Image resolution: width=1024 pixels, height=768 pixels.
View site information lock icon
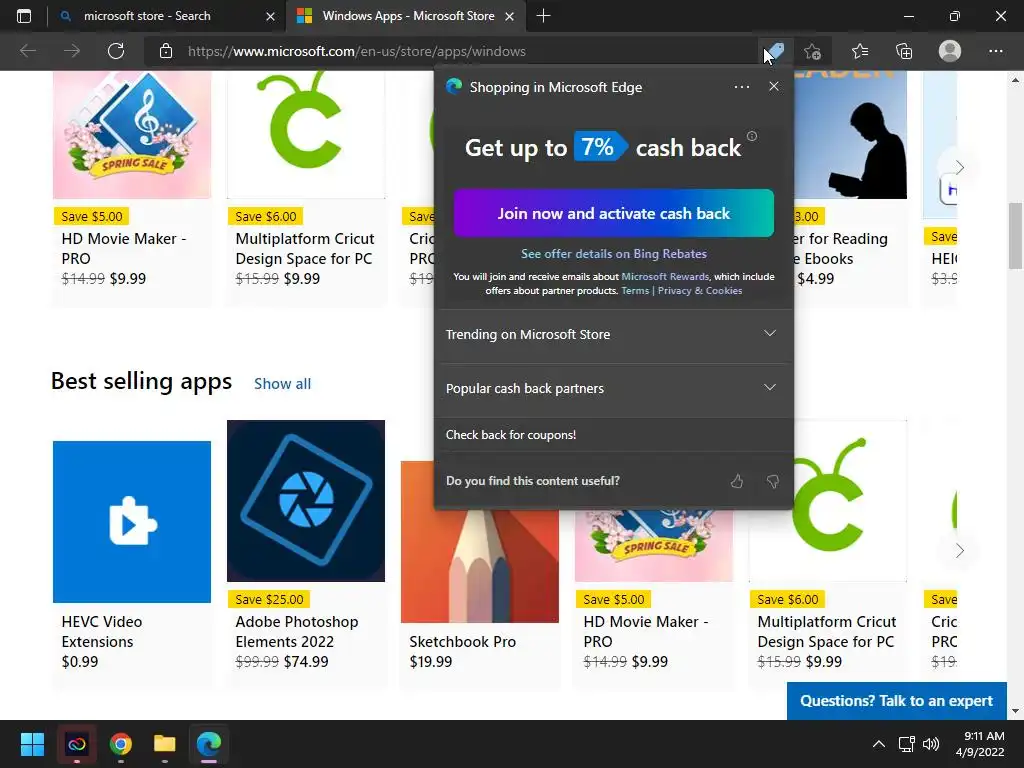(x=166, y=51)
